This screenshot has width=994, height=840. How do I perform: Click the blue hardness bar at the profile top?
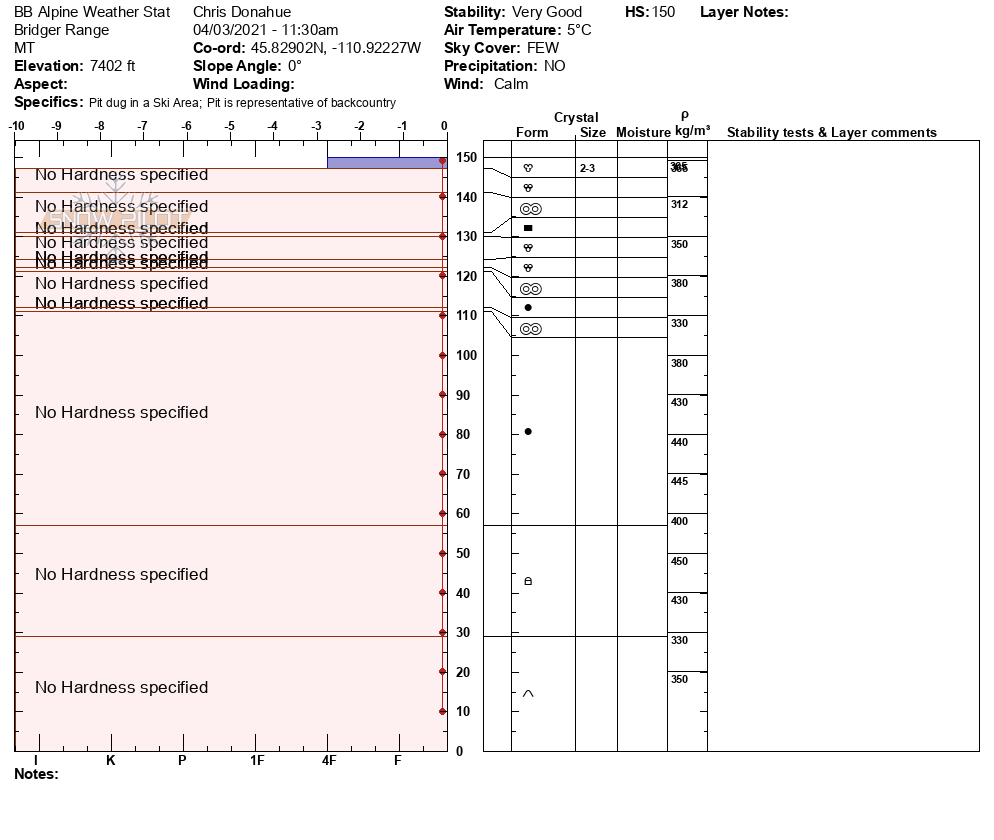tap(385, 162)
